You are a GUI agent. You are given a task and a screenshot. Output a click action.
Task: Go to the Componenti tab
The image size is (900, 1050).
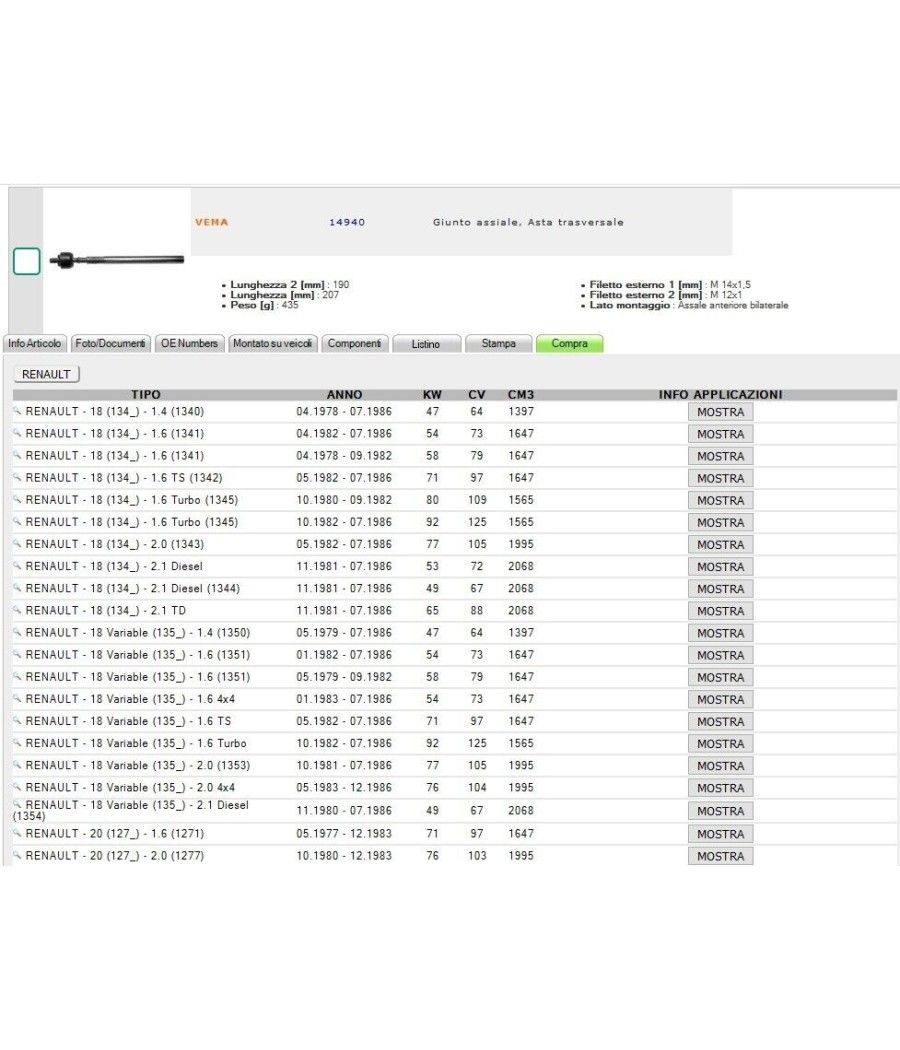(354, 344)
